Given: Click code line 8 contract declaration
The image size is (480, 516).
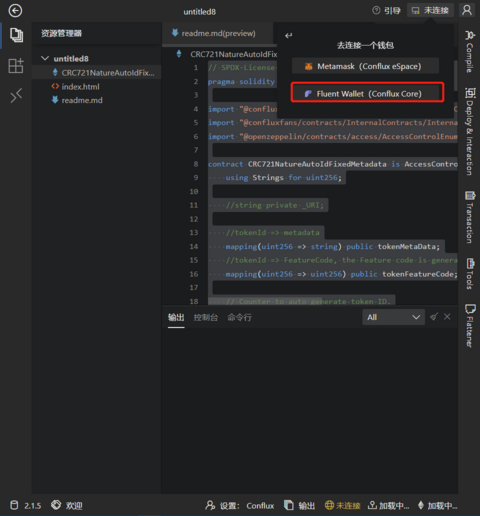Looking at the screenshot, I should (333, 164).
